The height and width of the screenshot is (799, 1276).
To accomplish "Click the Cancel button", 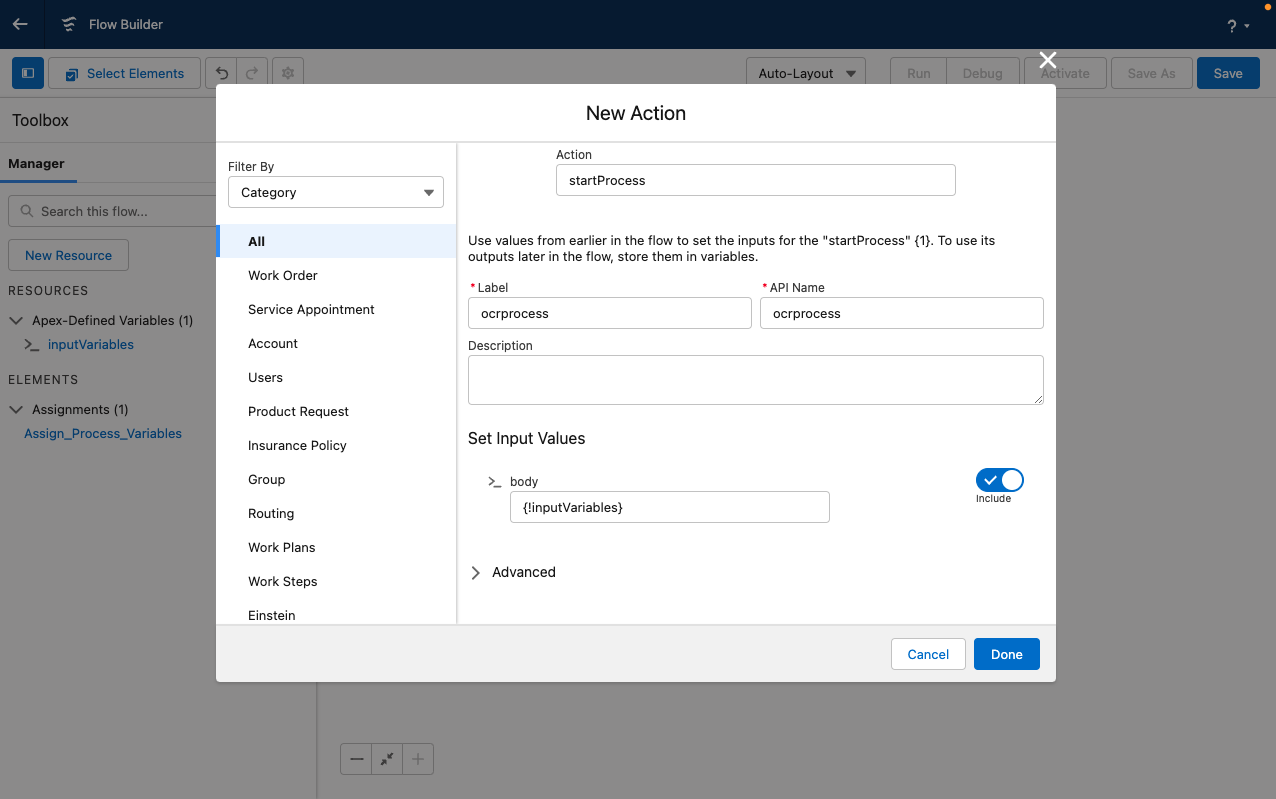I will point(928,654).
